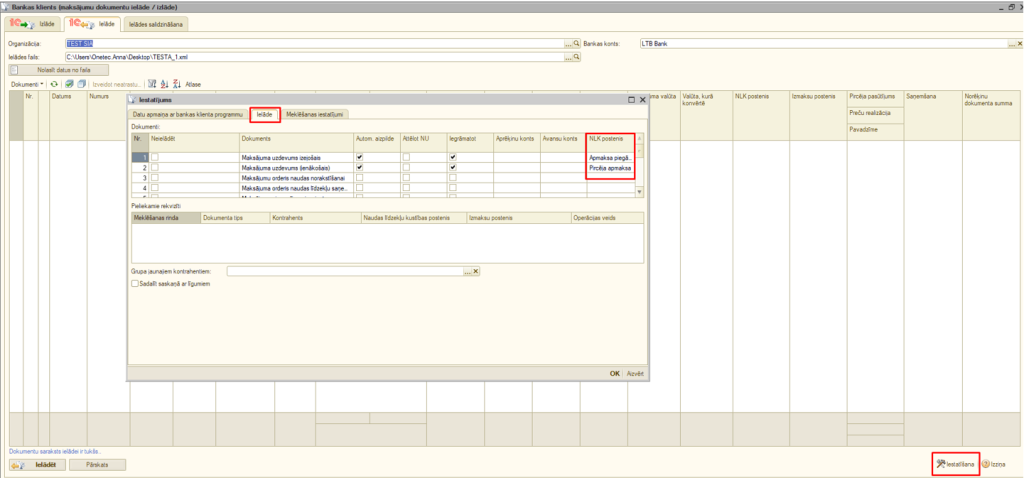
Task: Open selection for Grupa jaunajiem kontrahentiem
Action: 467,271
